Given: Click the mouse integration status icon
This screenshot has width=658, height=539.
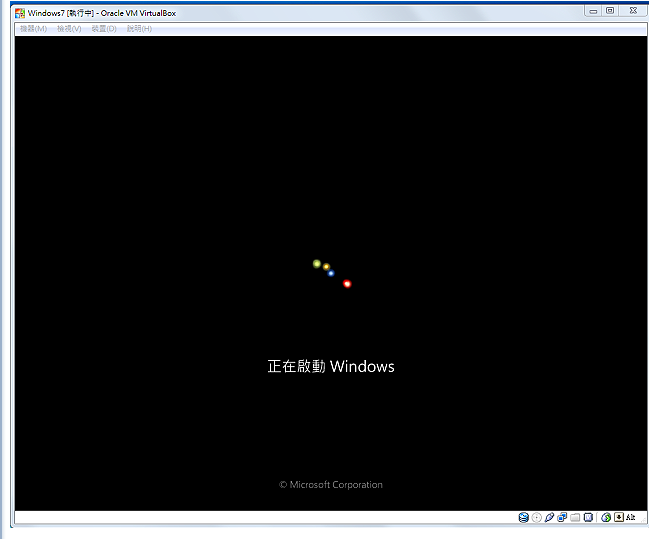Looking at the screenshot, I should pos(606,518).
